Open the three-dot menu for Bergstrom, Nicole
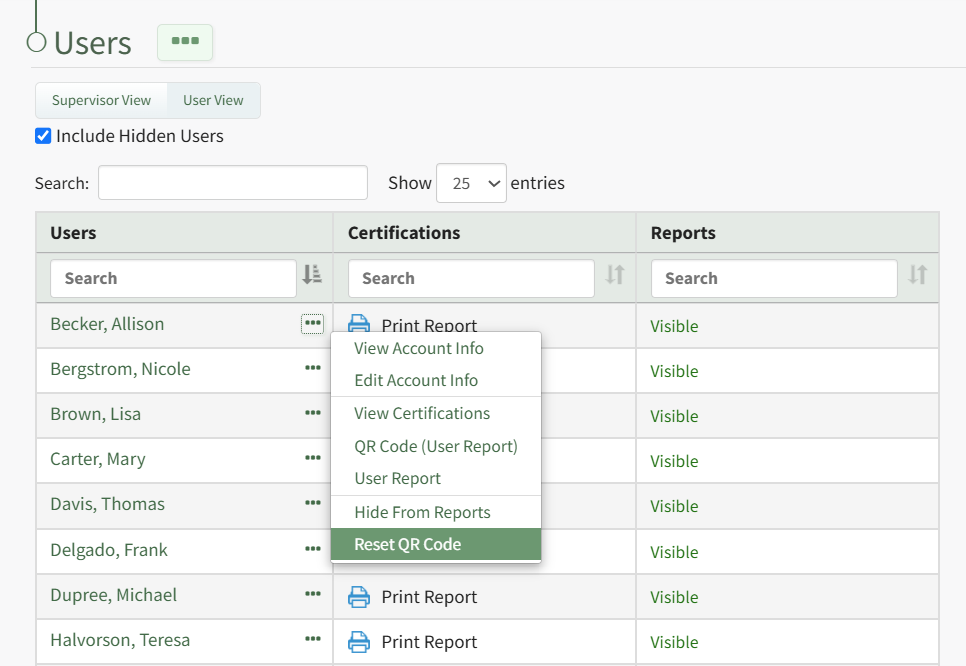 coord(312,368)
